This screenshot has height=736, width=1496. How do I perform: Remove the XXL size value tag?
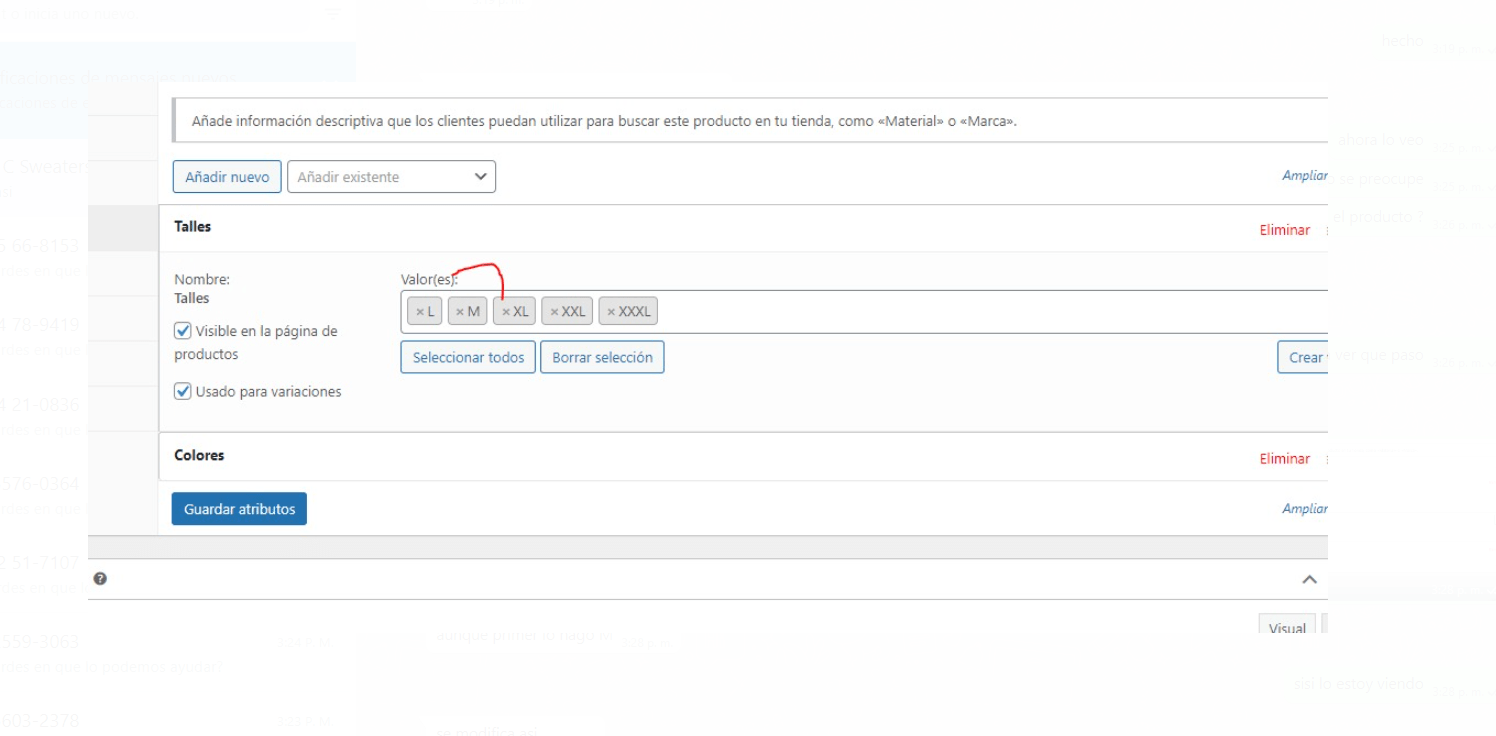point(554,312)
